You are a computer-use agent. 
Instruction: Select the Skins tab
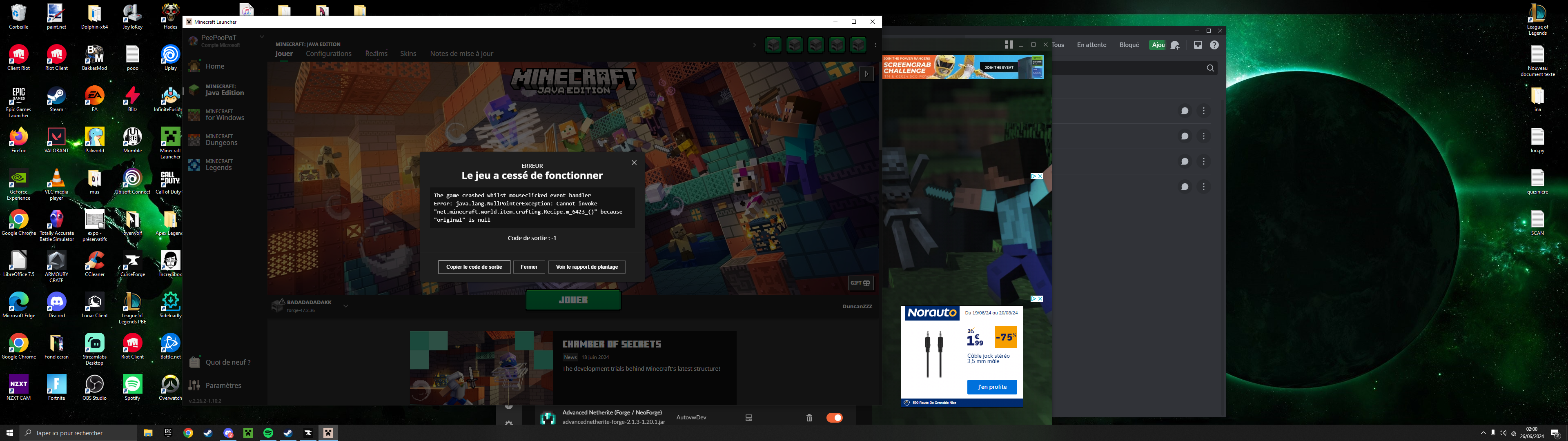408,53
